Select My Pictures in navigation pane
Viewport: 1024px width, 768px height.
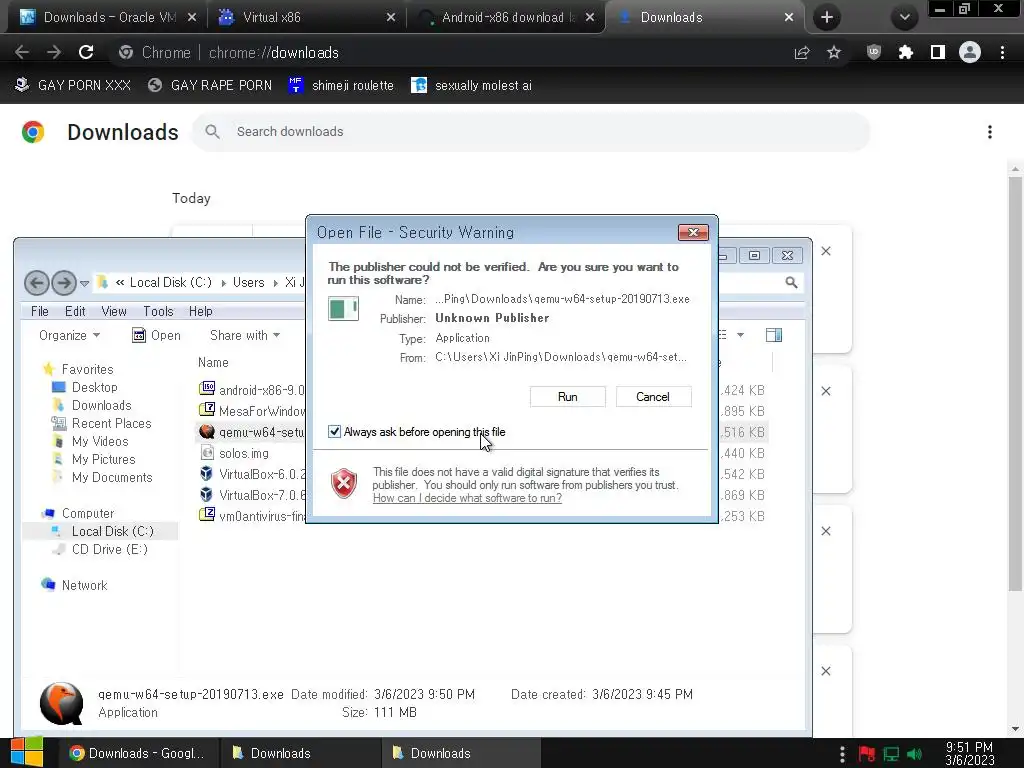pos(94,459)
